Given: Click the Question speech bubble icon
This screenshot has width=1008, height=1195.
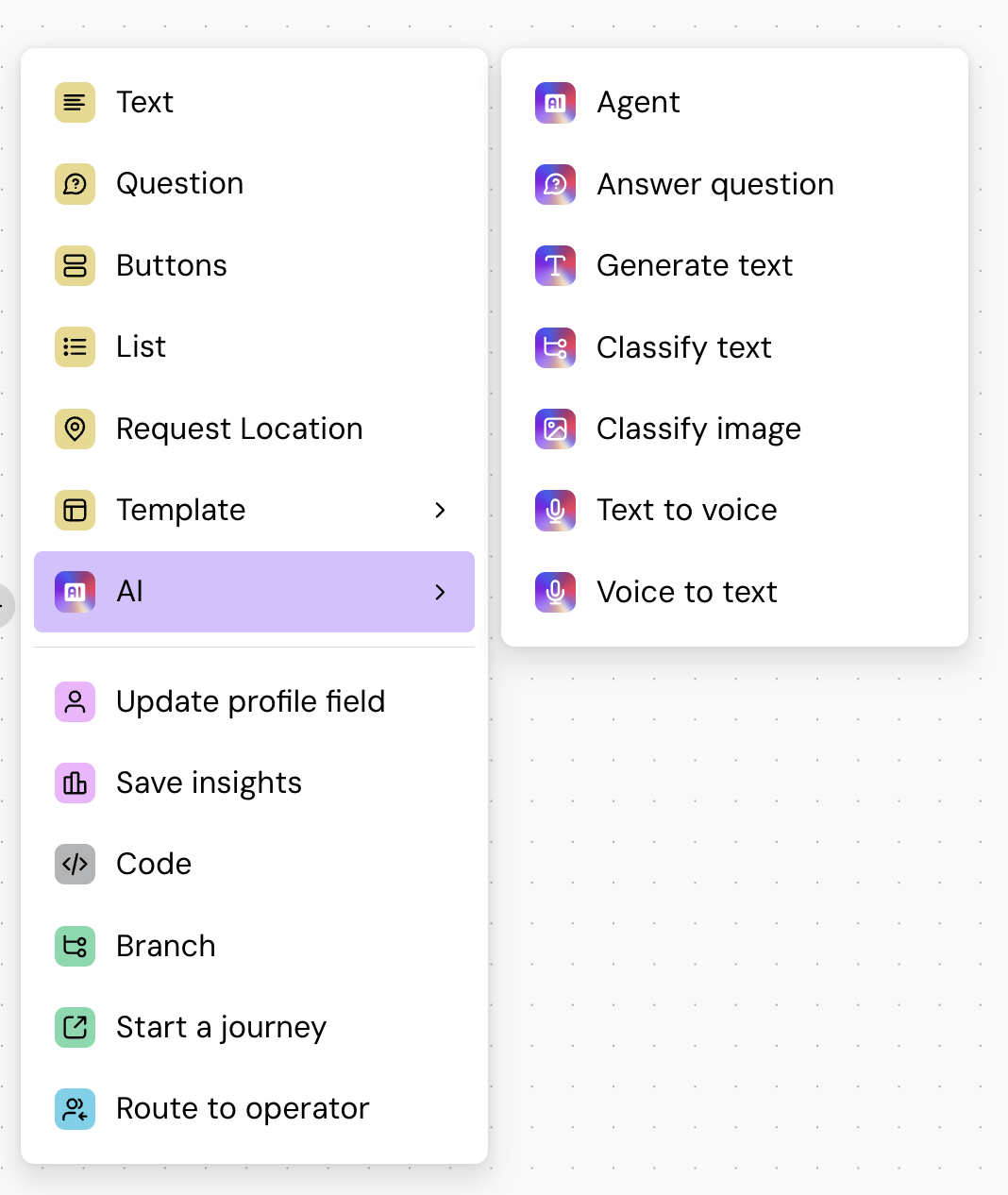Looking at the screenshot, I should [x=75, y=184].
